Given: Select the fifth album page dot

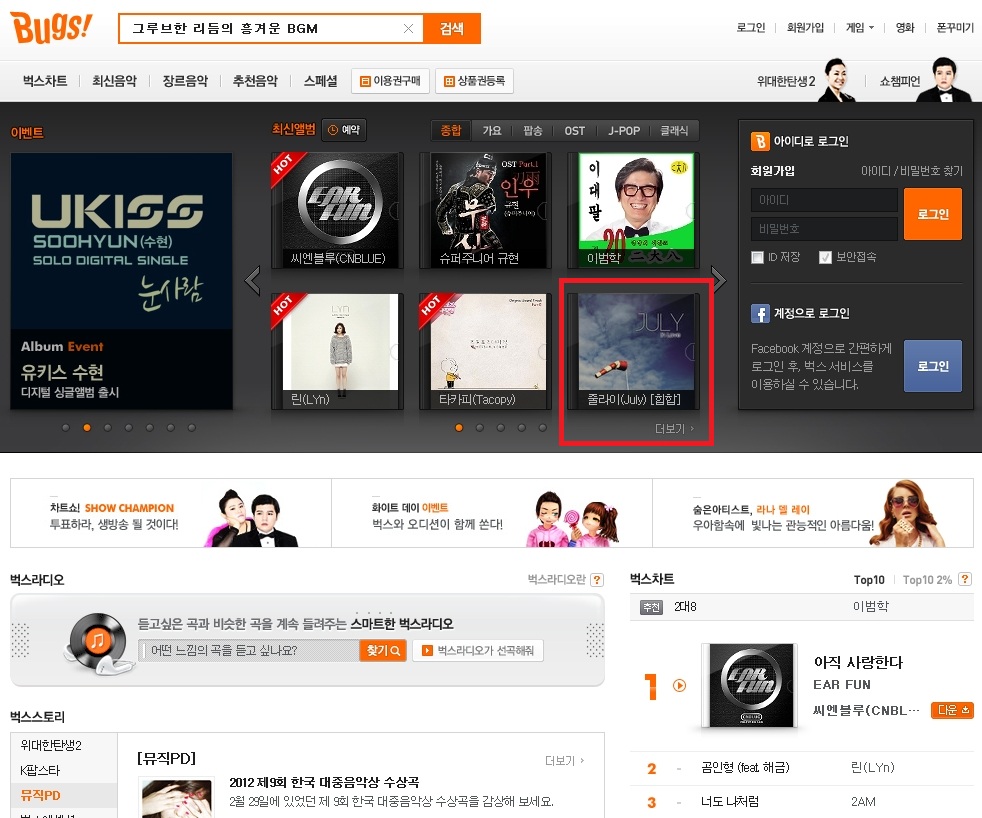Looking at the screenshot, I should click(x=542, y=428).
